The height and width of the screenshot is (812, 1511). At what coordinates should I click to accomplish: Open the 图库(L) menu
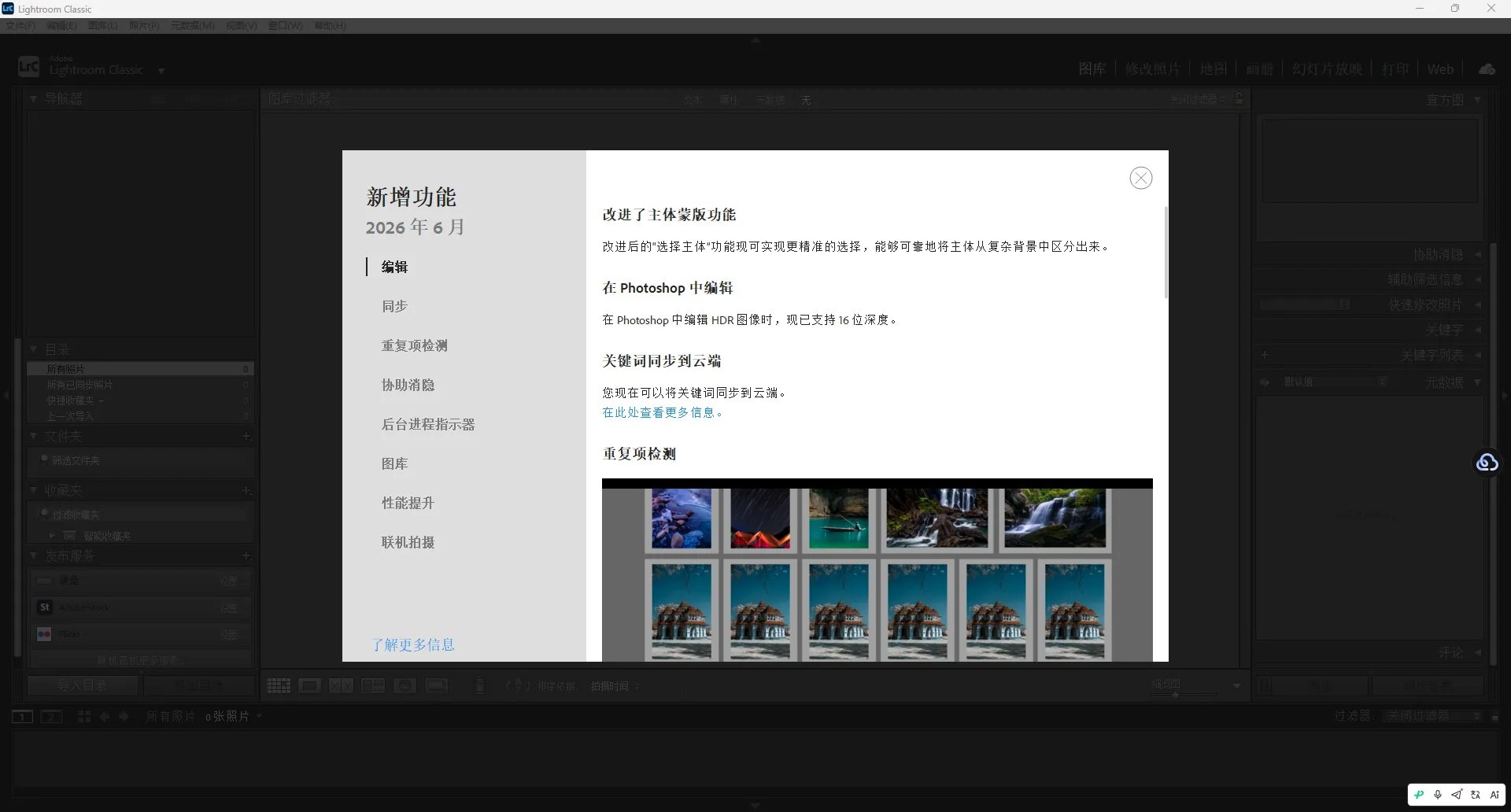tap(102, 25)
